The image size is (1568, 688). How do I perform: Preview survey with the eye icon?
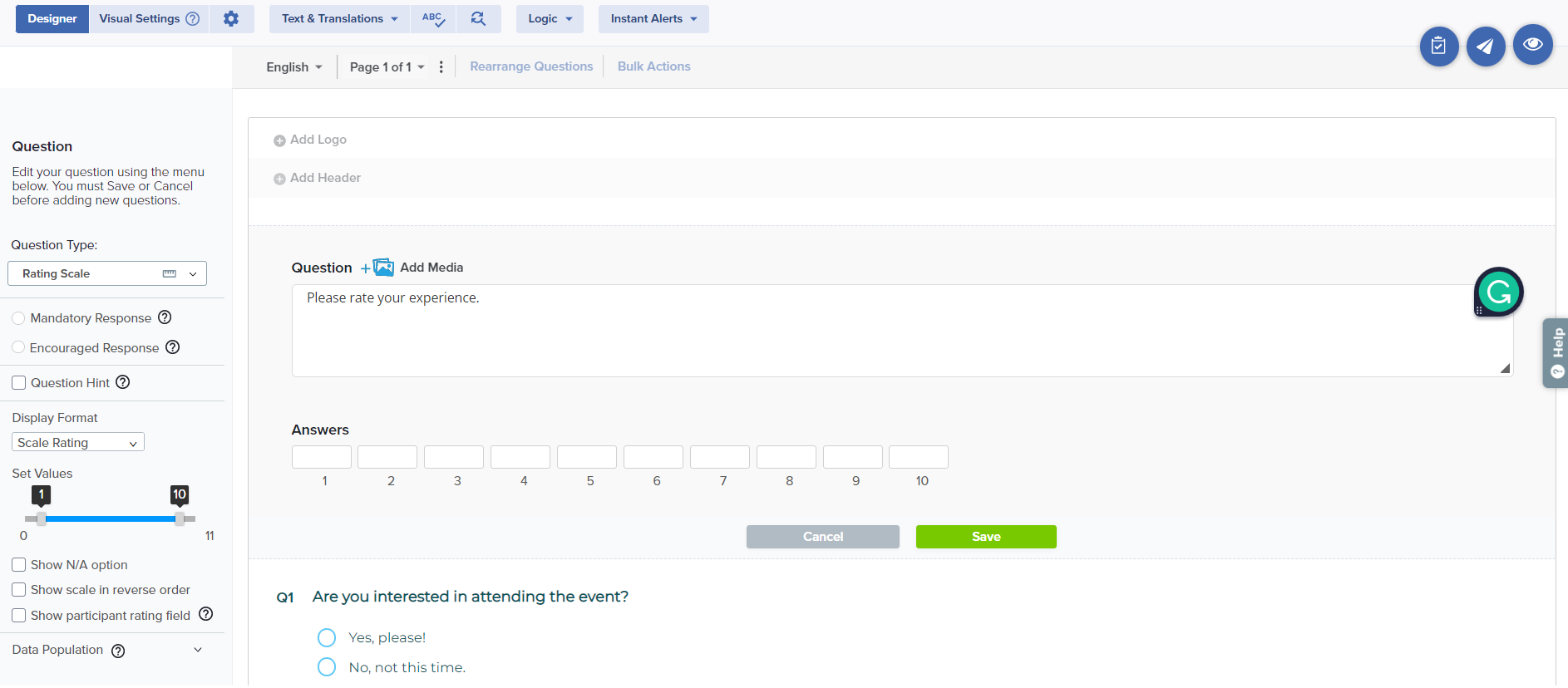[x=1532, y=45]
